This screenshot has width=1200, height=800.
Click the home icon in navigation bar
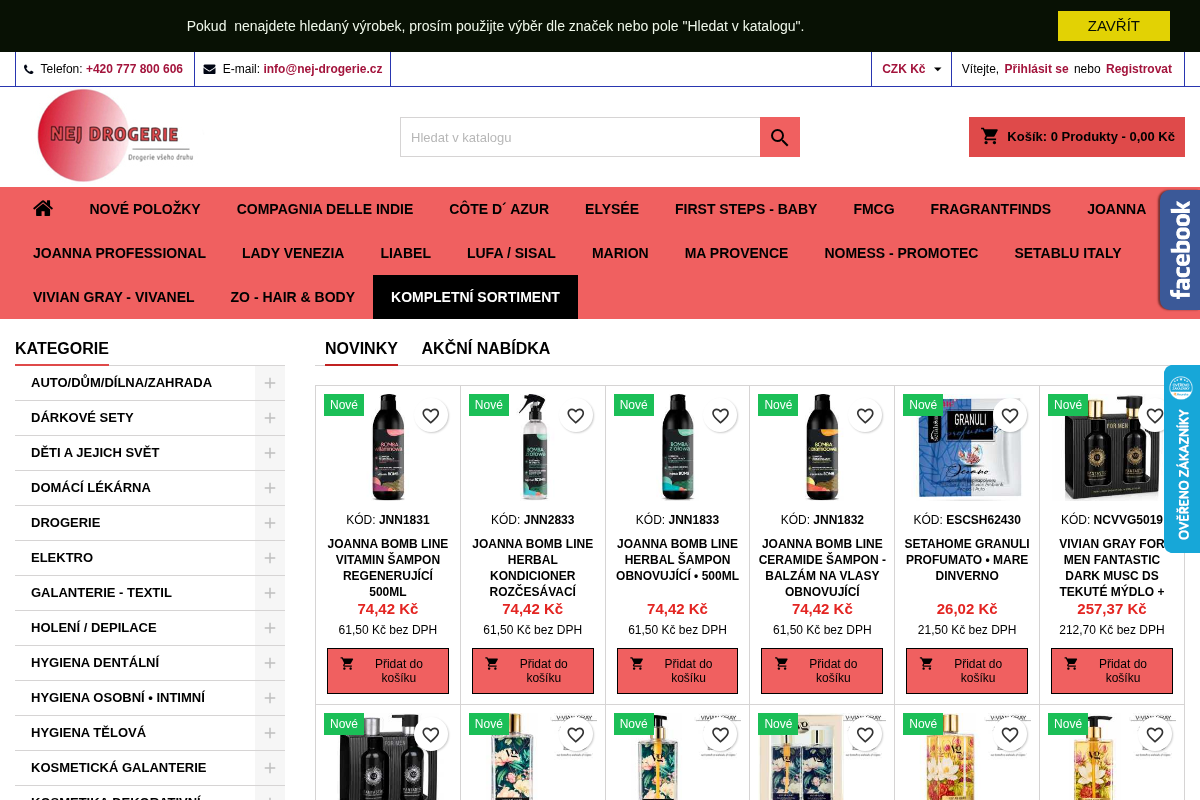tap(43, 209)
